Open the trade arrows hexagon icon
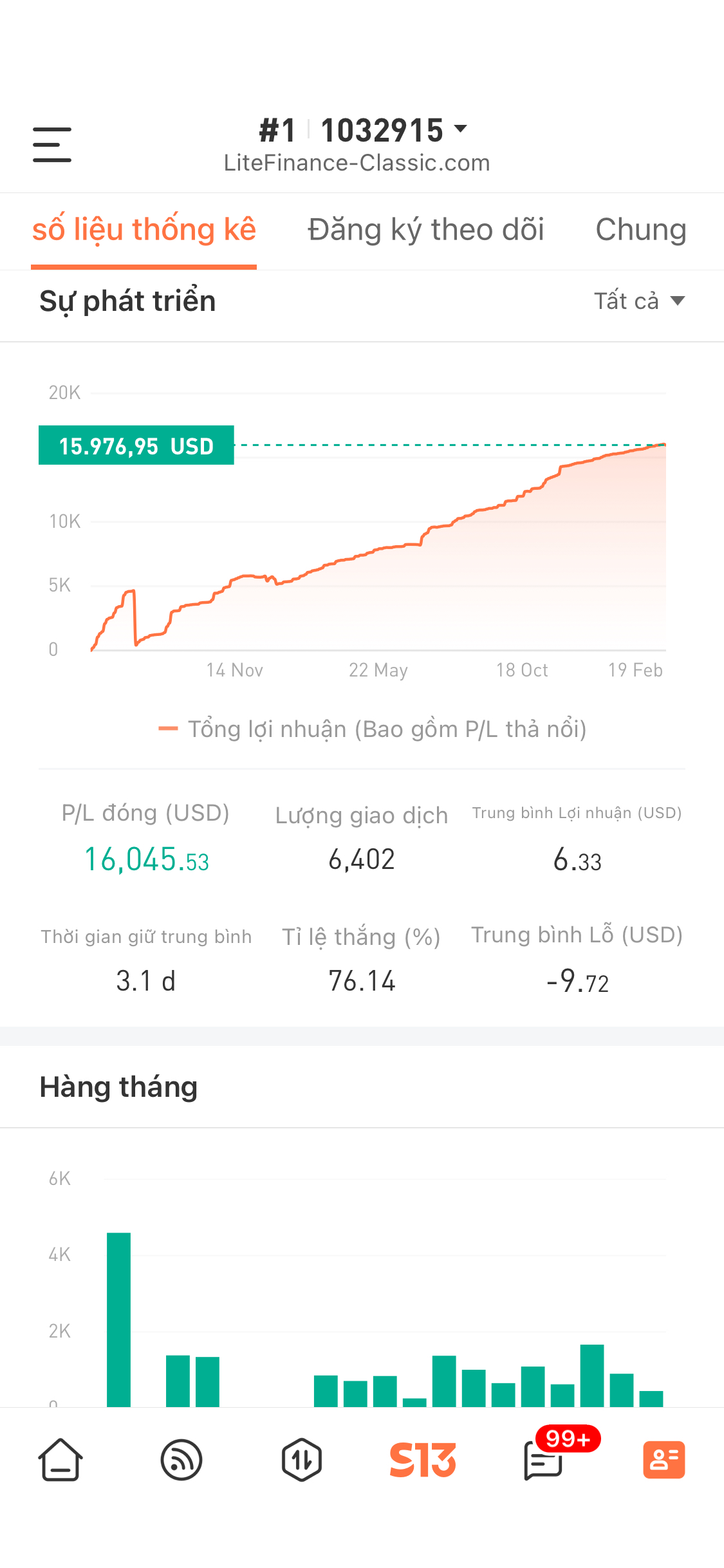Image resolution: width=724 pixels, height=1568 pixels. coord(302,1459)
